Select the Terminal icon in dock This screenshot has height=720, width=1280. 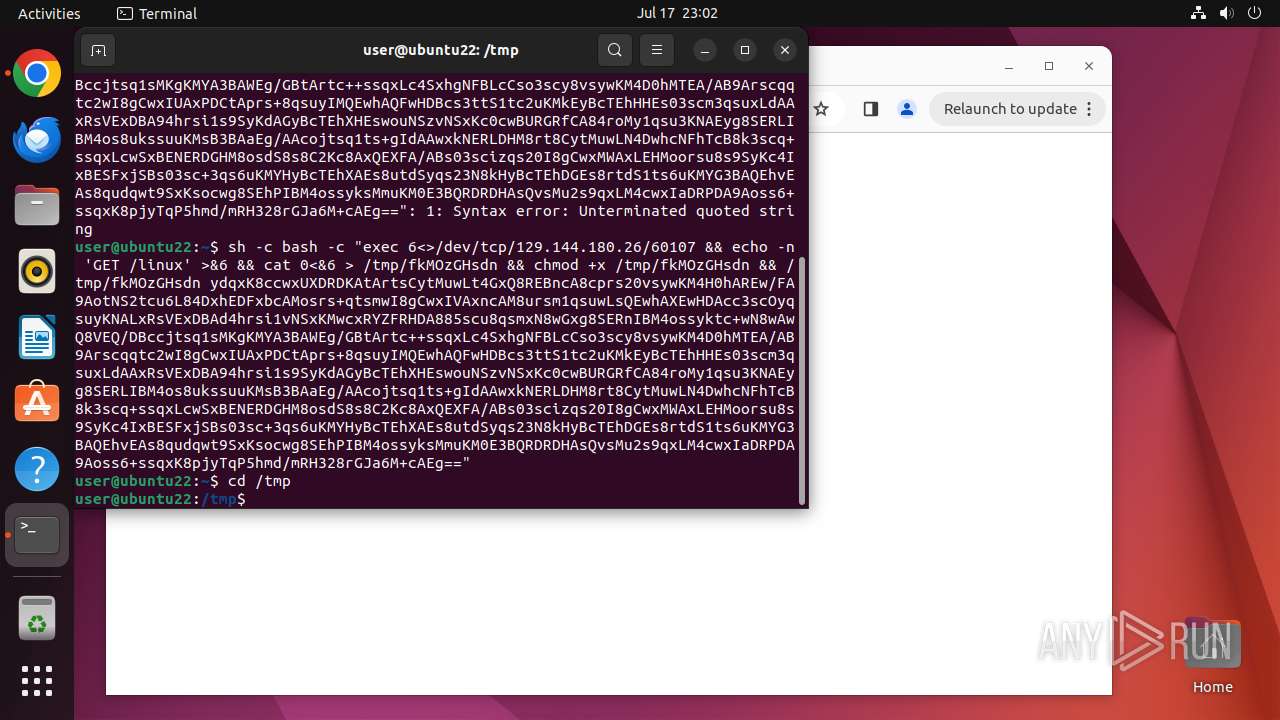pos(37,535)
